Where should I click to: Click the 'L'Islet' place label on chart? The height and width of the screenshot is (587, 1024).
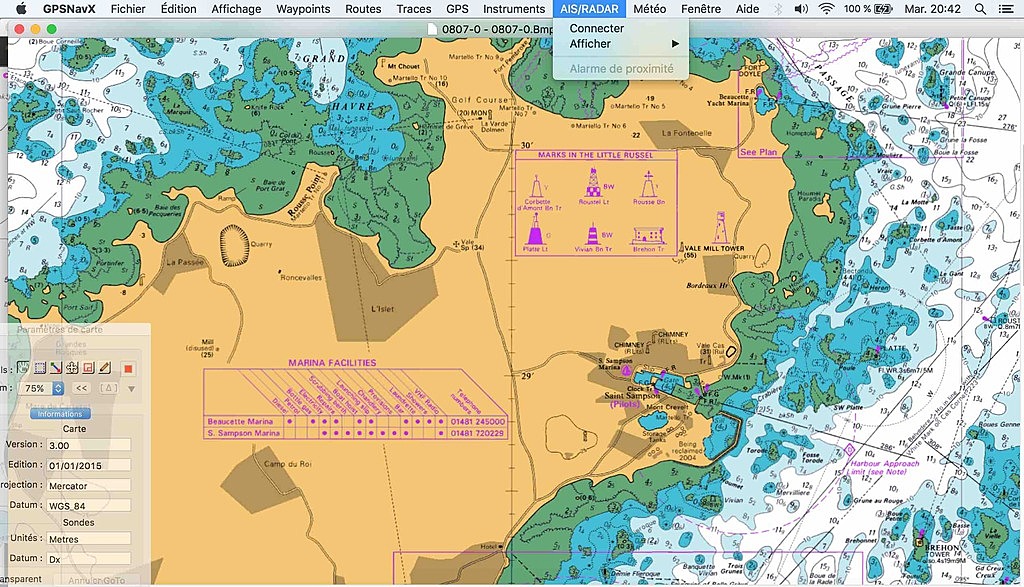pos(383,309)
